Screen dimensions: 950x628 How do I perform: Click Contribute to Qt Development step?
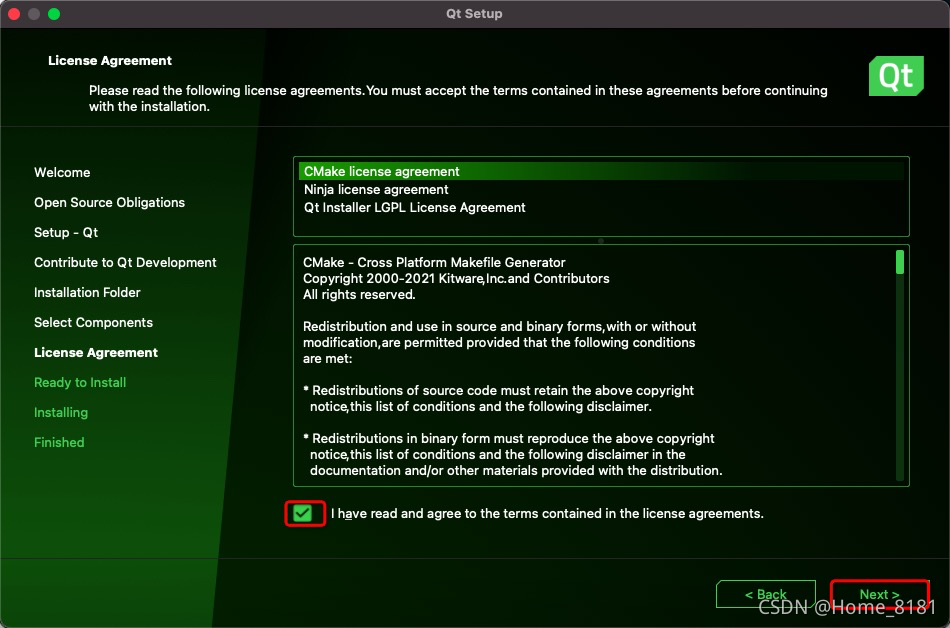[x=125, y=262]
